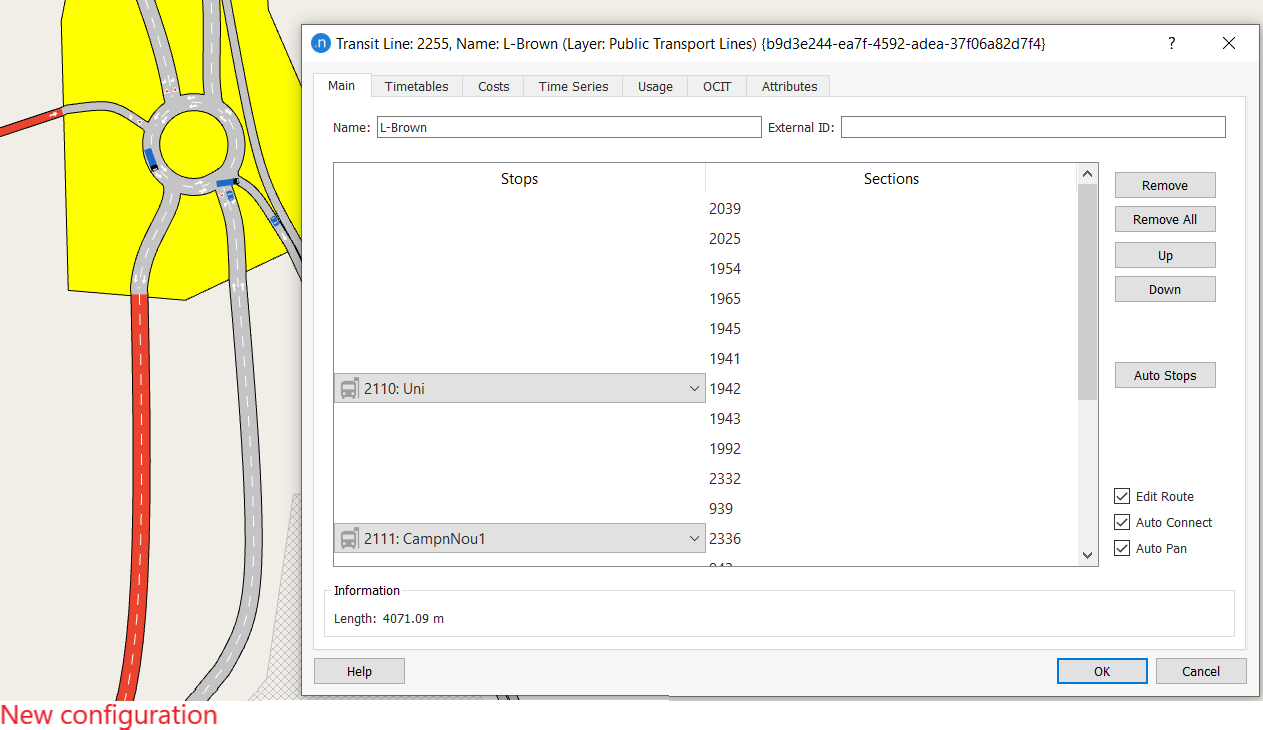The width and height of the screenshot is (1263, 730).
Task: Click the Remove All button
Action: [1165, 220]
